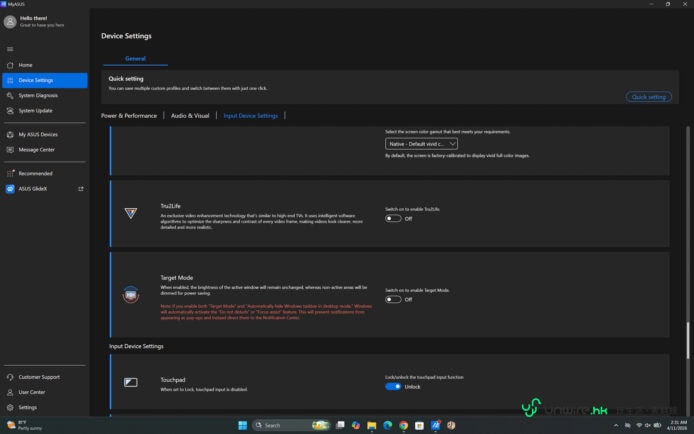Click the System Diagnosis sidebar icon

pyautogui.click(x=10, y=96)
